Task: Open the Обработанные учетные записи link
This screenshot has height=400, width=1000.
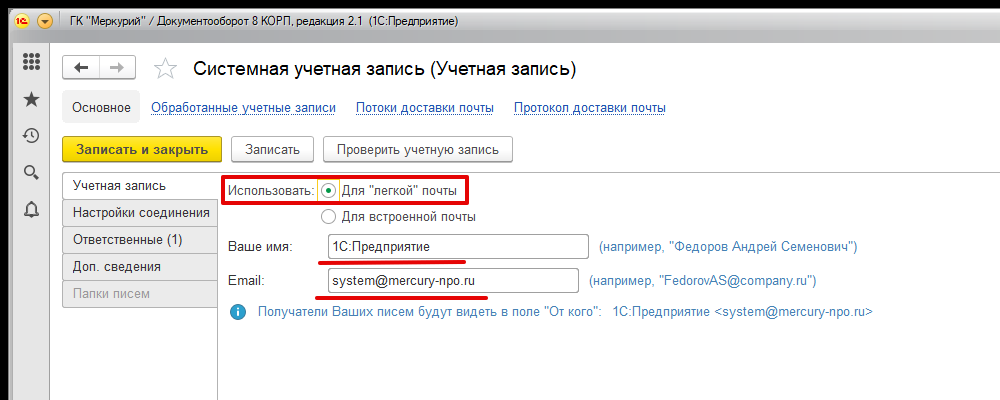Action: pyautogui.click(x=243, y=108)
